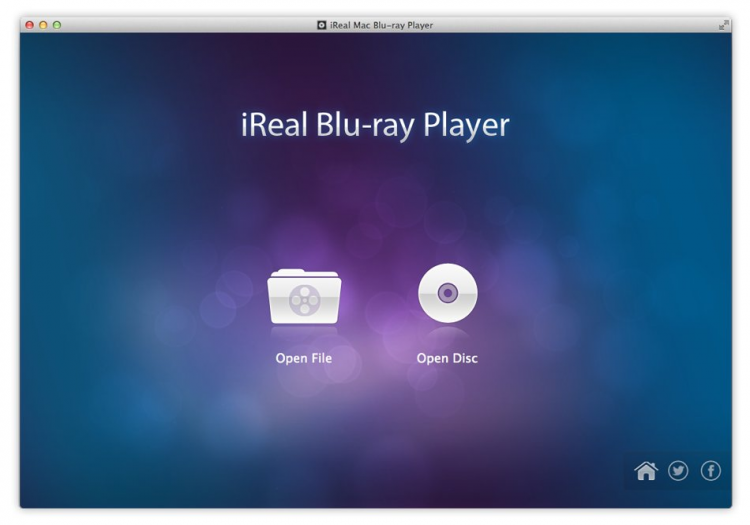This screenshot has height=525, width=750.
Task: Click the app icon in the title bar
Action: (322, 25)
